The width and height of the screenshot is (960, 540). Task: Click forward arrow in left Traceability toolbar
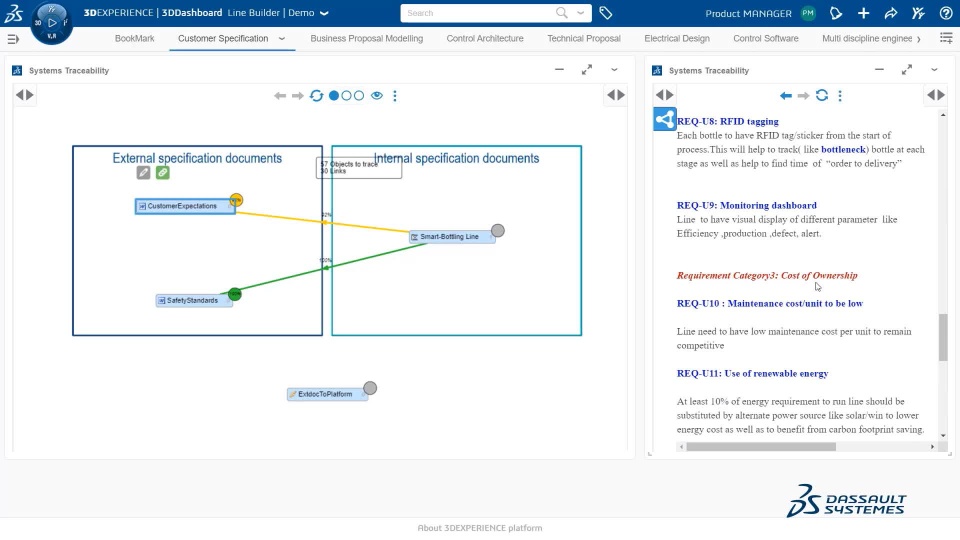pyautogui.click(x=298, y=96)
